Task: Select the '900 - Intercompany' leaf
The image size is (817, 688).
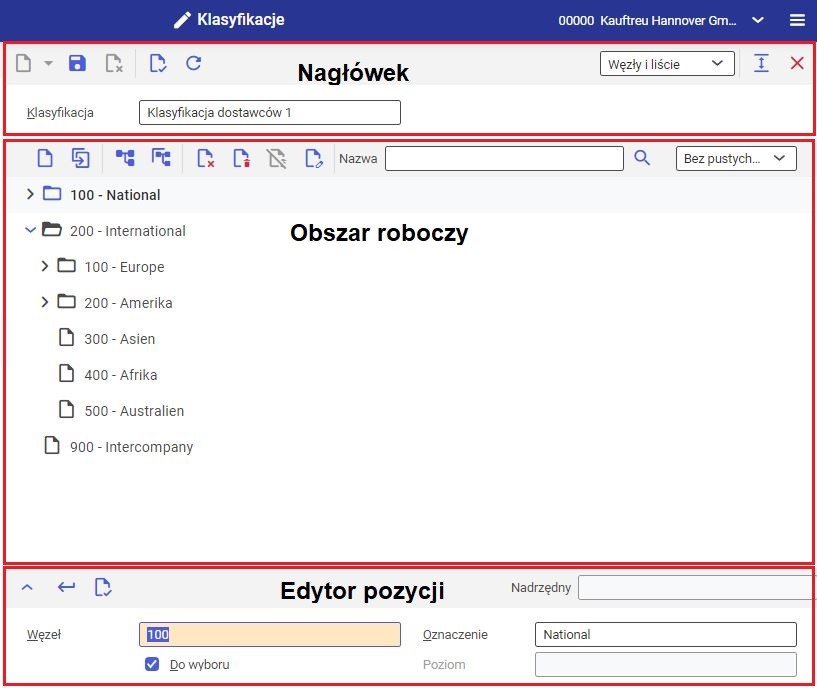Action: [x=408, y=446]
